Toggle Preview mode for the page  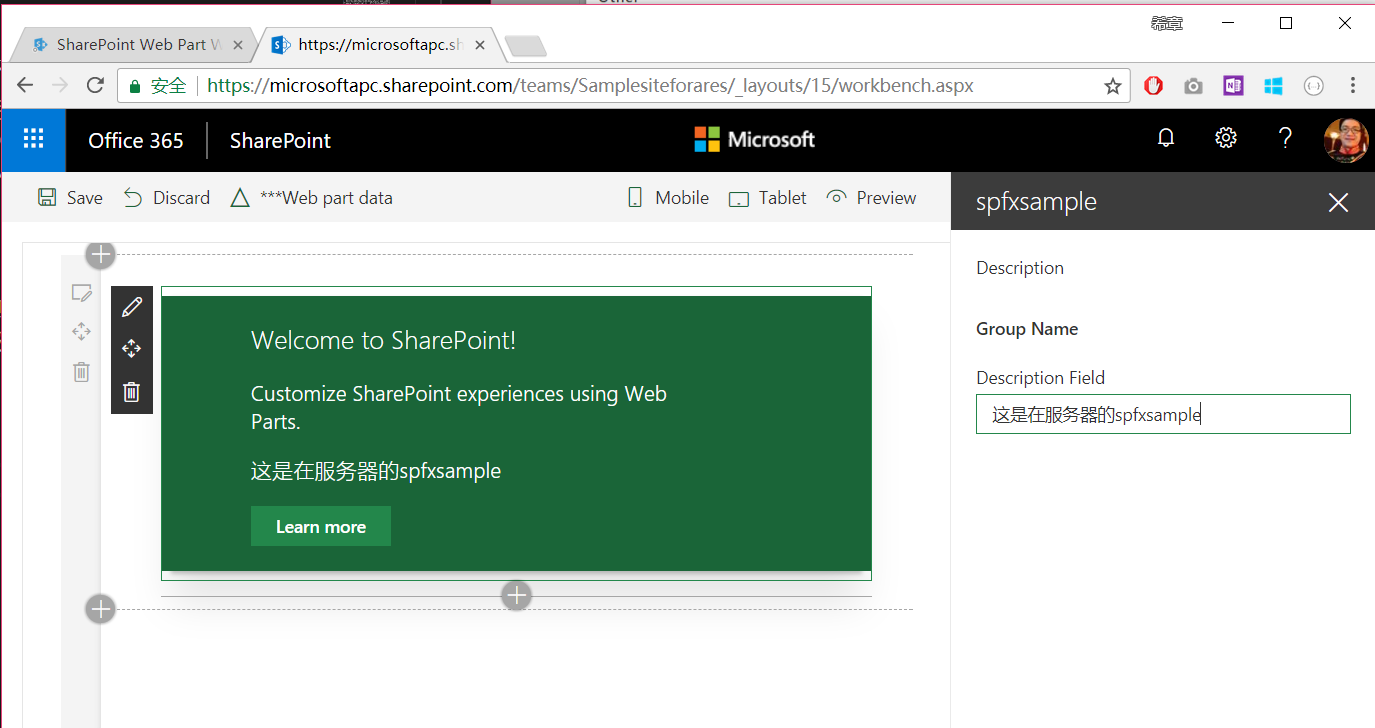pyautogui.click(x=870, y=197)
